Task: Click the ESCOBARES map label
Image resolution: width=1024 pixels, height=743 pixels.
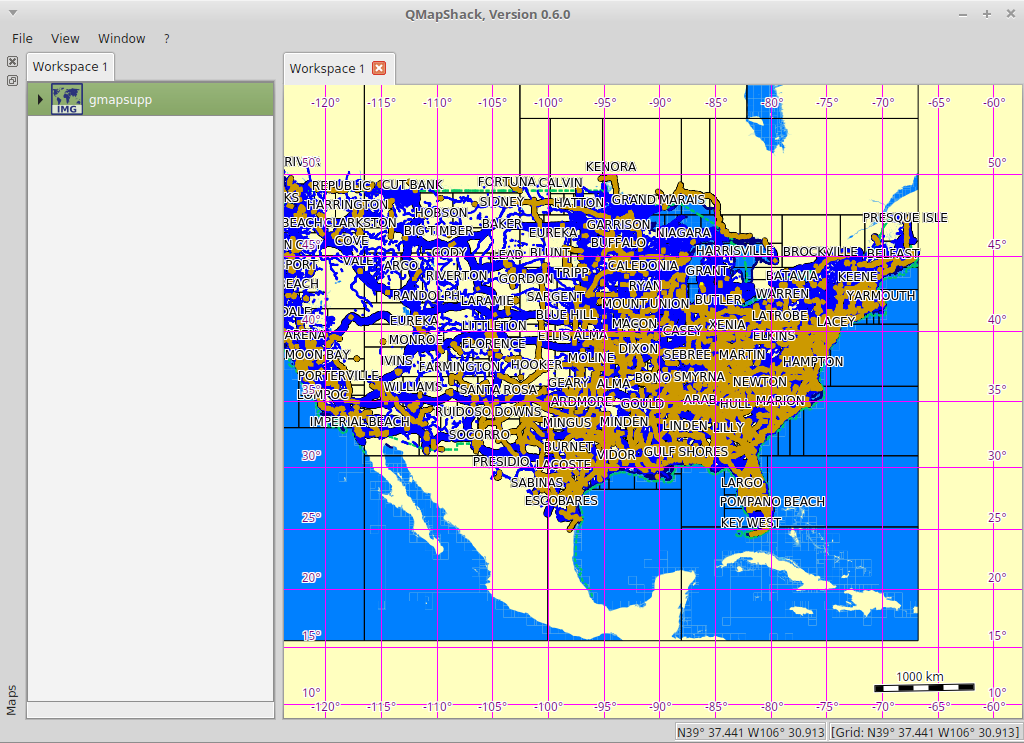Action: click(x=562, y=501)
